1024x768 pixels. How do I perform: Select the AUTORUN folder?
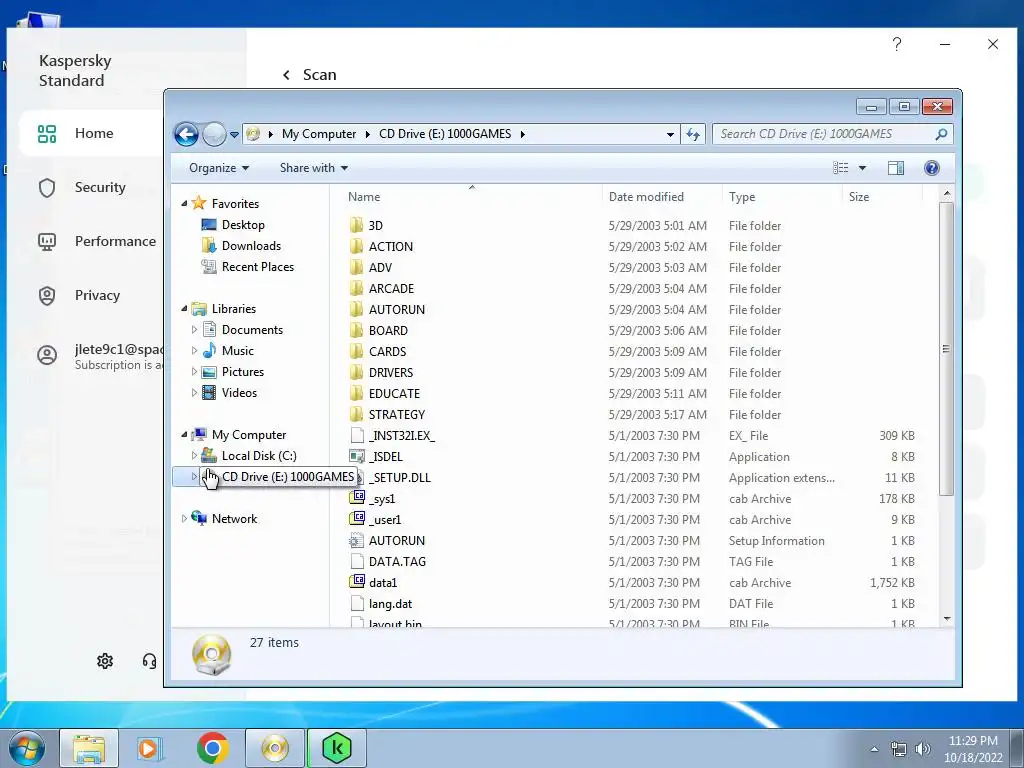pos(396,310)
